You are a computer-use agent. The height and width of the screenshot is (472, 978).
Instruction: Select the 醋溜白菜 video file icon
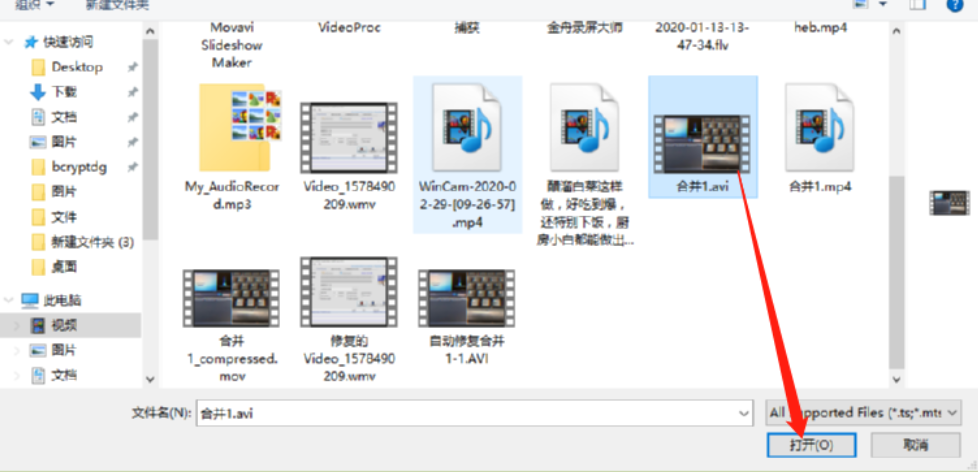(584, 128)
